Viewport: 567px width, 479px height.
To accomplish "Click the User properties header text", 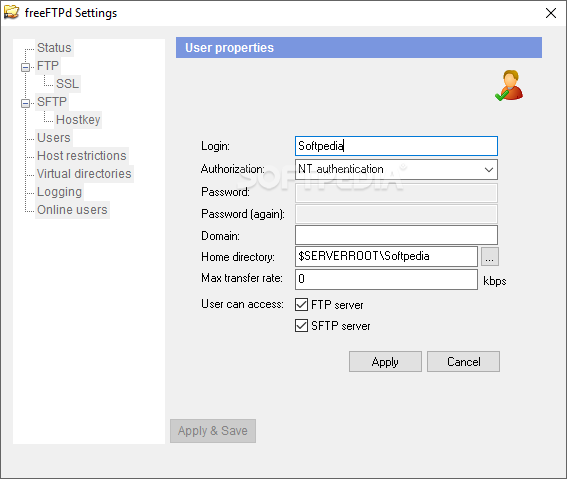I will [x=229, y=48].
